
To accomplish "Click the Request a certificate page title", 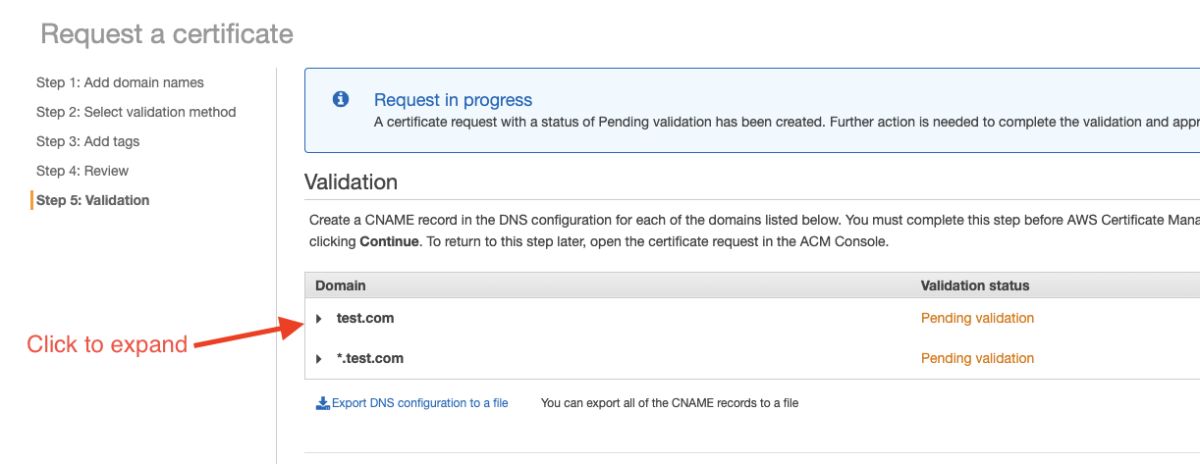I will tap(167, 34).
